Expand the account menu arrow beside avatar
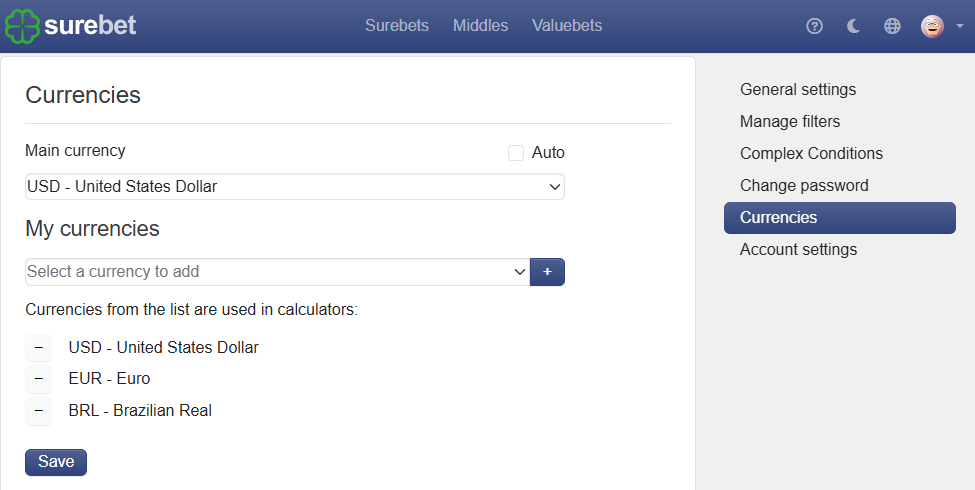Screen dimensions: 975x490 959,26
